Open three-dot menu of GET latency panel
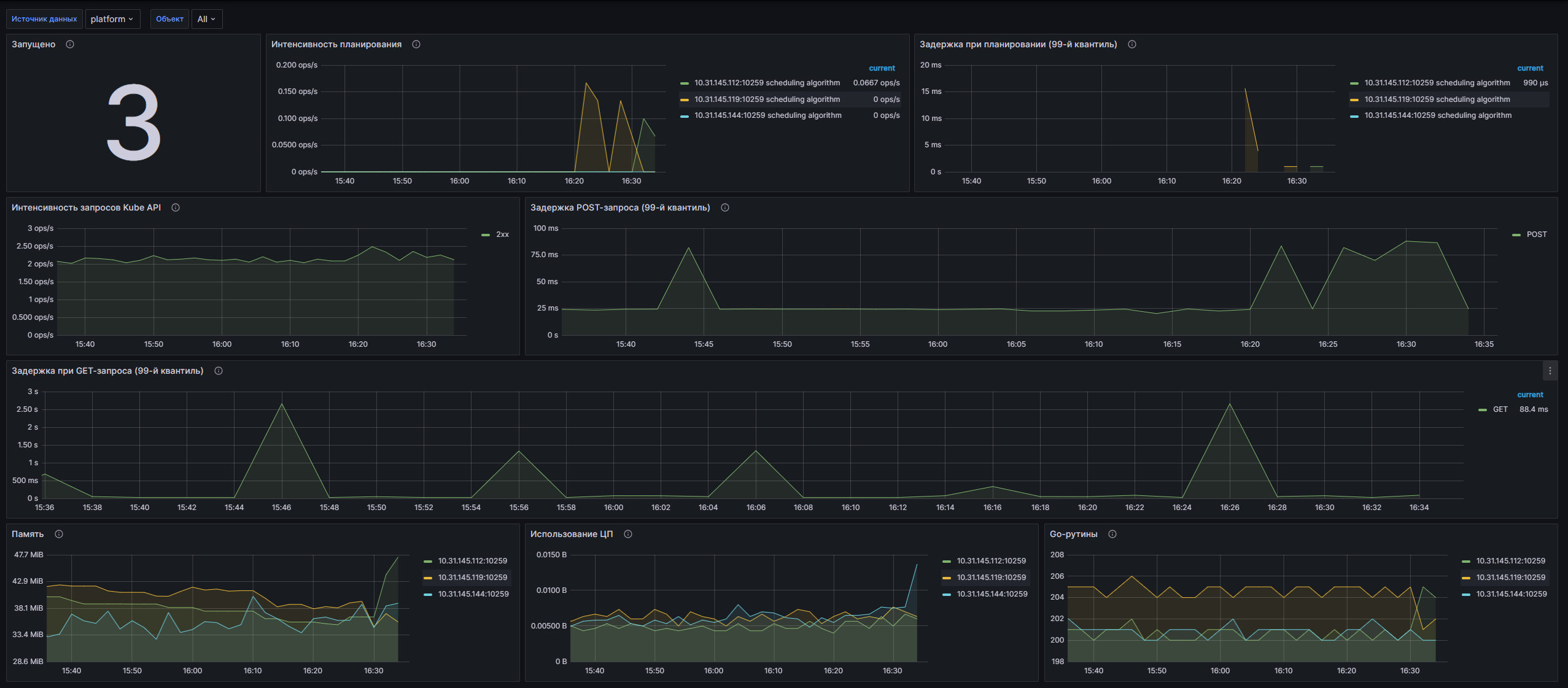Screen dimensions: 1568x688 [x=1550, y=371]
